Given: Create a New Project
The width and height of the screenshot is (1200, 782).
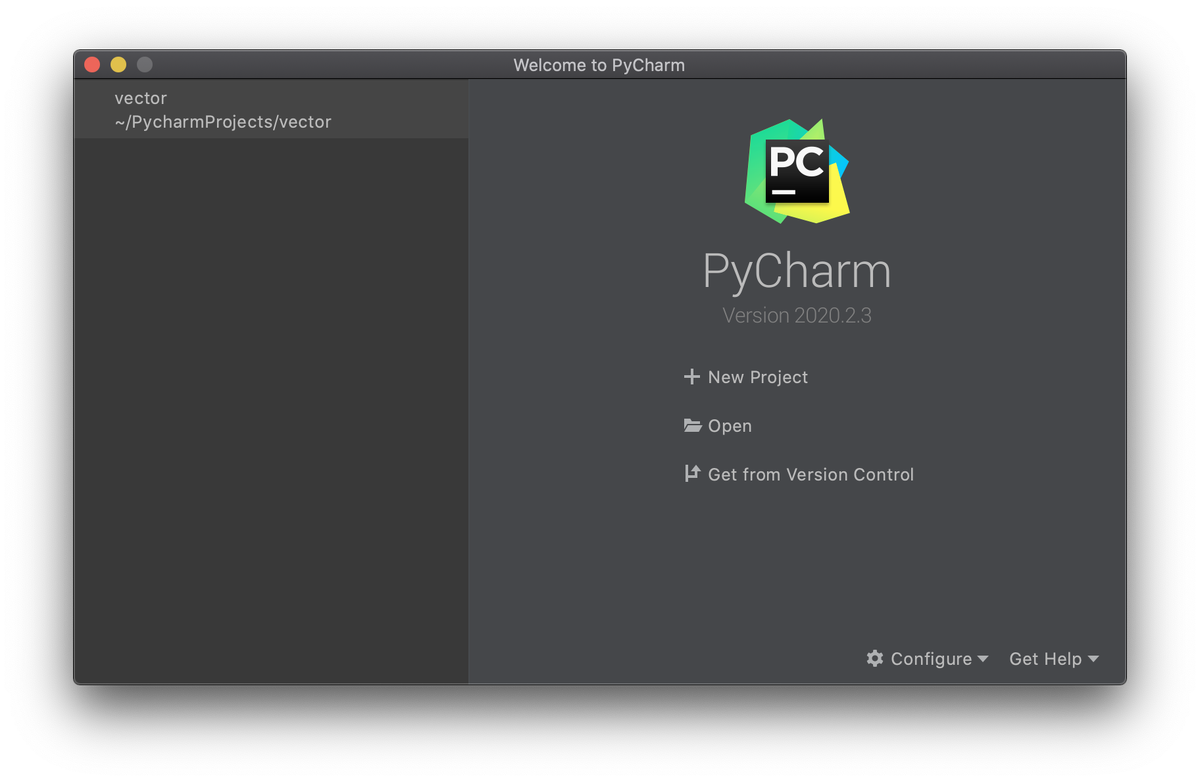Looking at the screenshot, I should [x=746, y=377].
